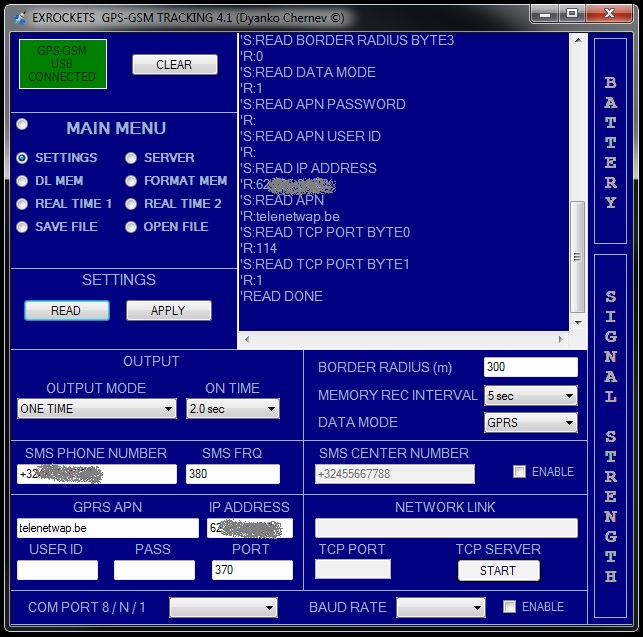Click the PORT field showing 370

(x=252, y=570)
